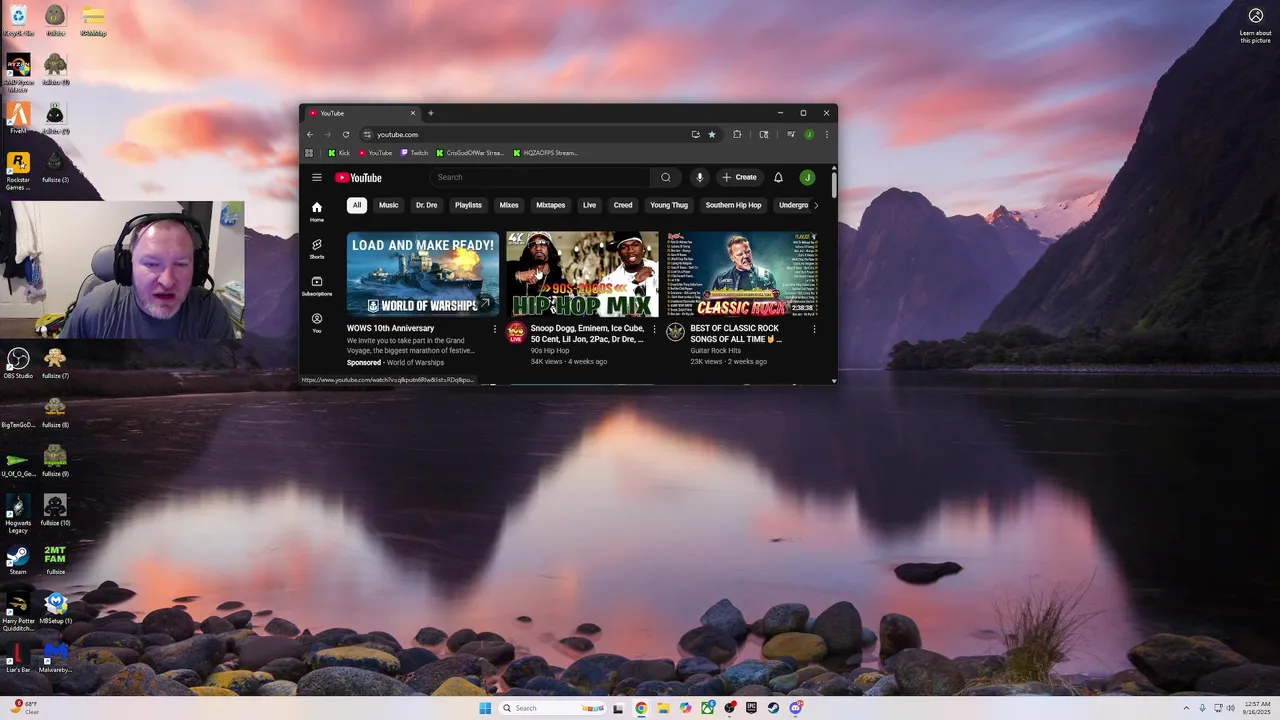Select the Creed filter chip
The width and height of the screenshot is (1280, 720).
[x=623, y=205]
